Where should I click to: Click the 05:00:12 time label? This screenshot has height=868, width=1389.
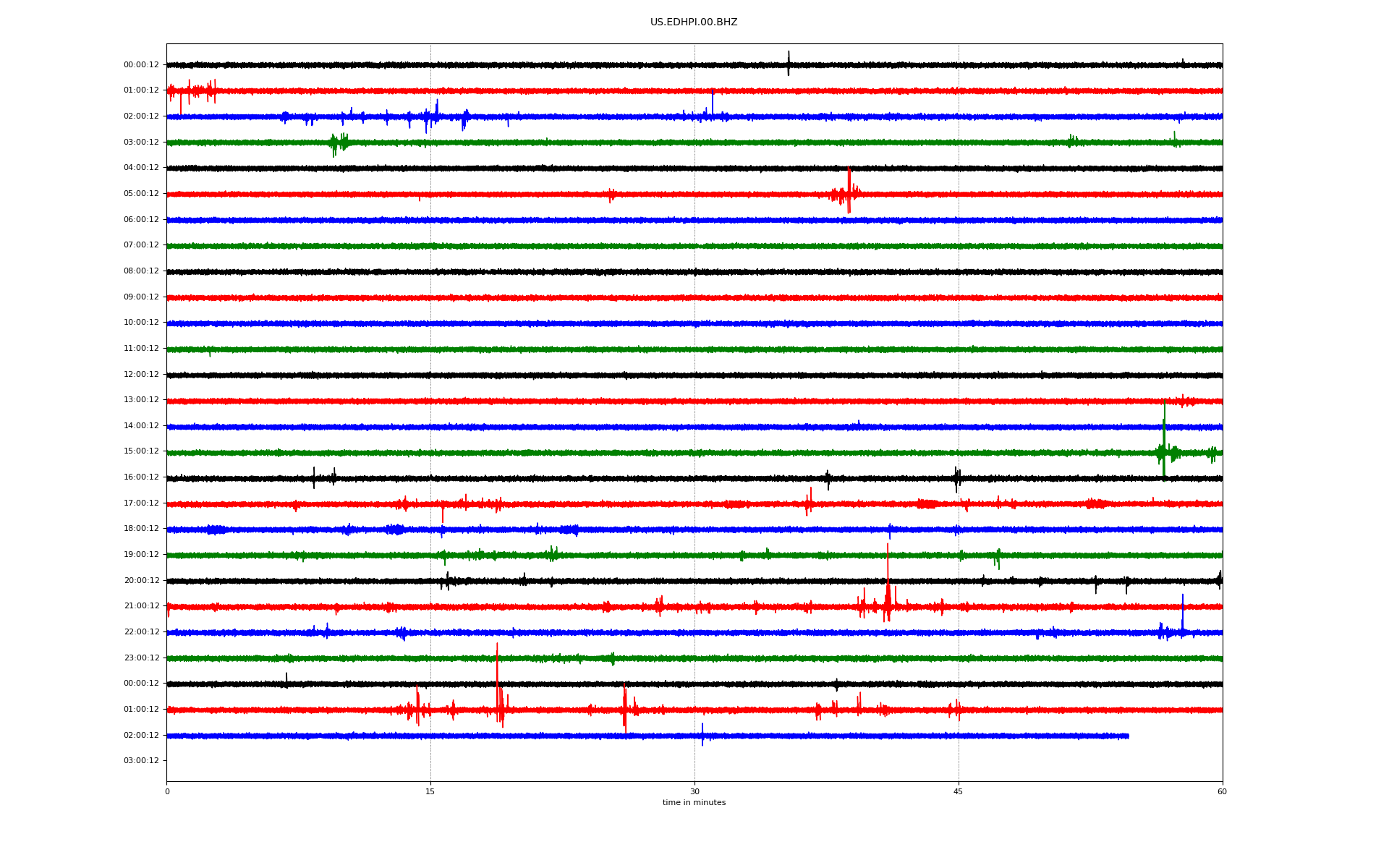pyautogui.click(x=141, y=194)
